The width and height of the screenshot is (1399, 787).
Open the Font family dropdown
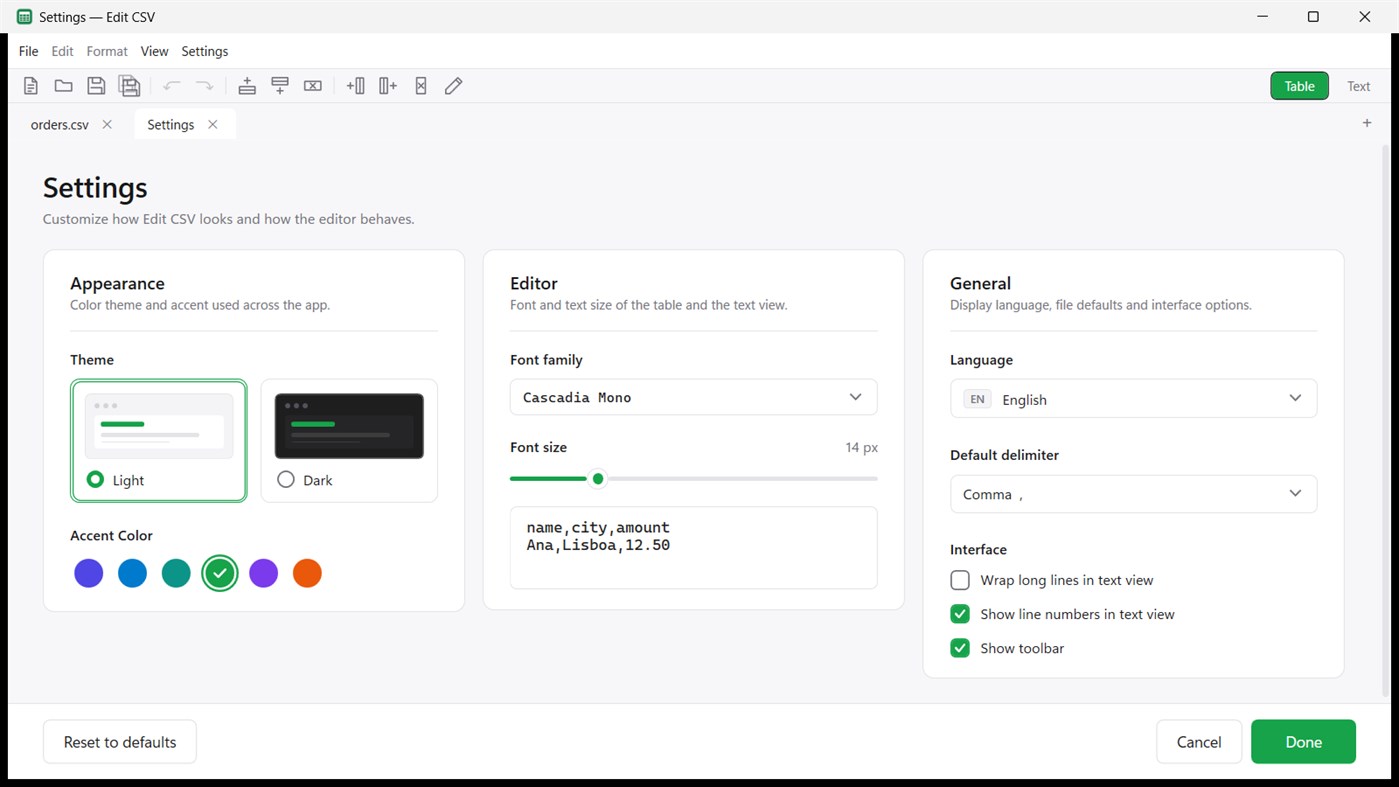pos(693,397)
